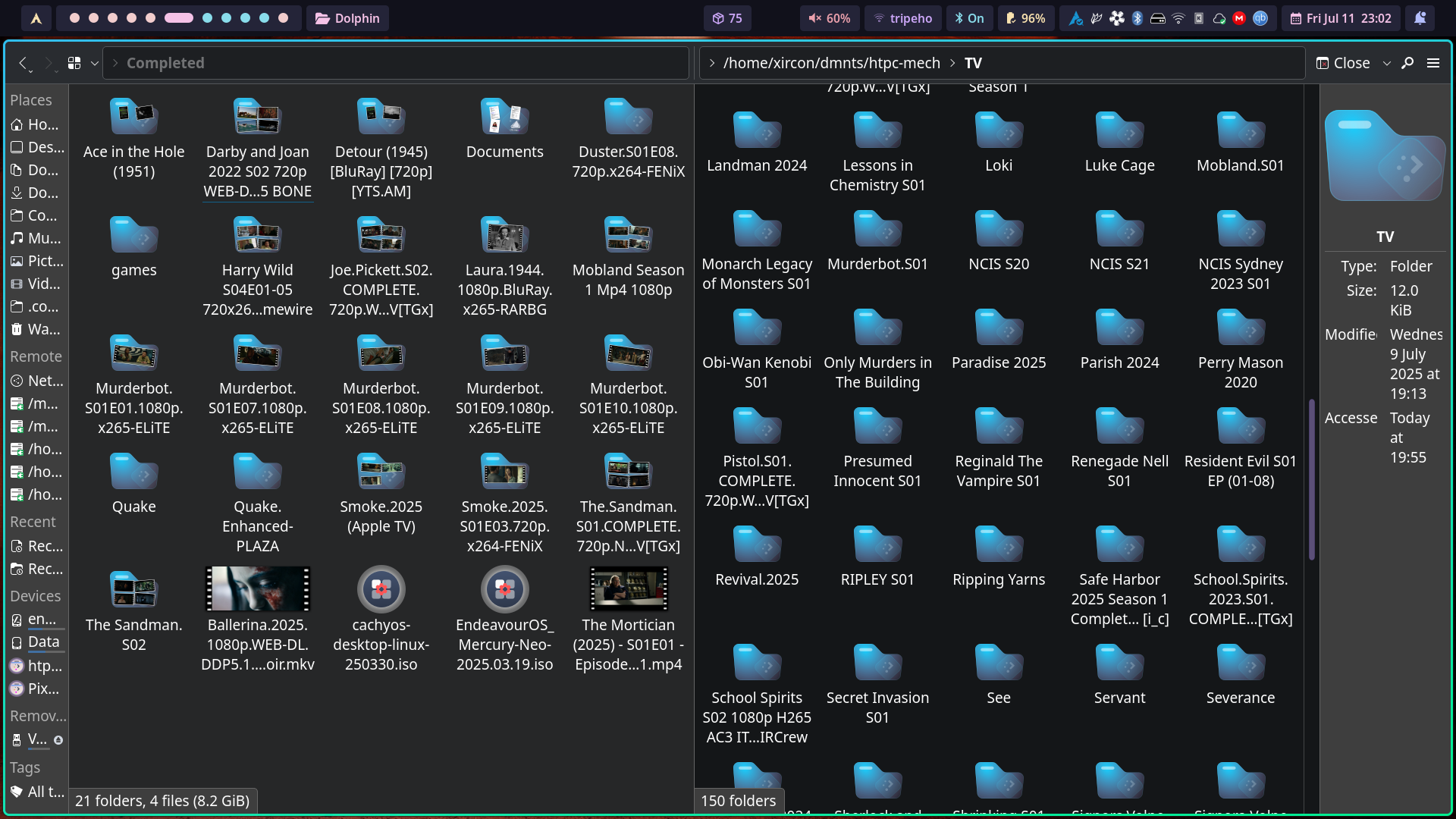Open the hamburger menu in Dolphin

pyautogui.click(x=1433, y=63)
